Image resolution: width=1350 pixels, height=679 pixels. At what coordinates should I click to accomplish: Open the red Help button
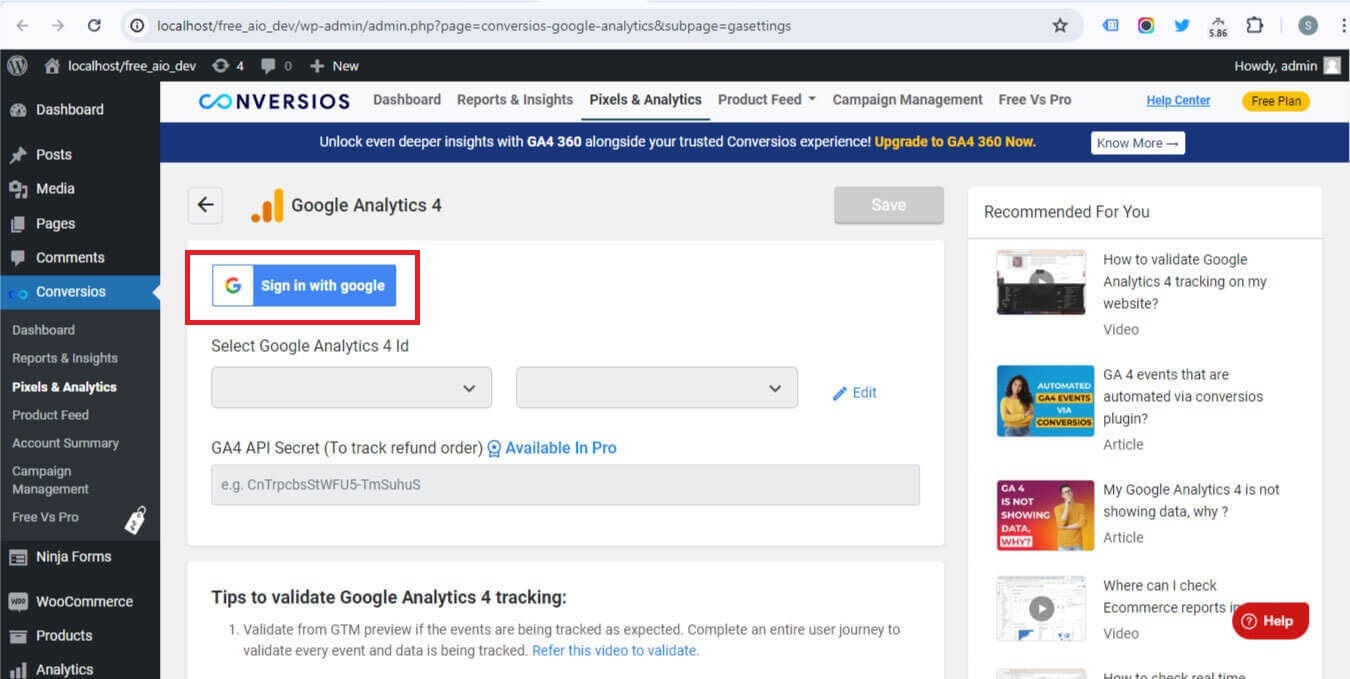tap(1270, 621)
